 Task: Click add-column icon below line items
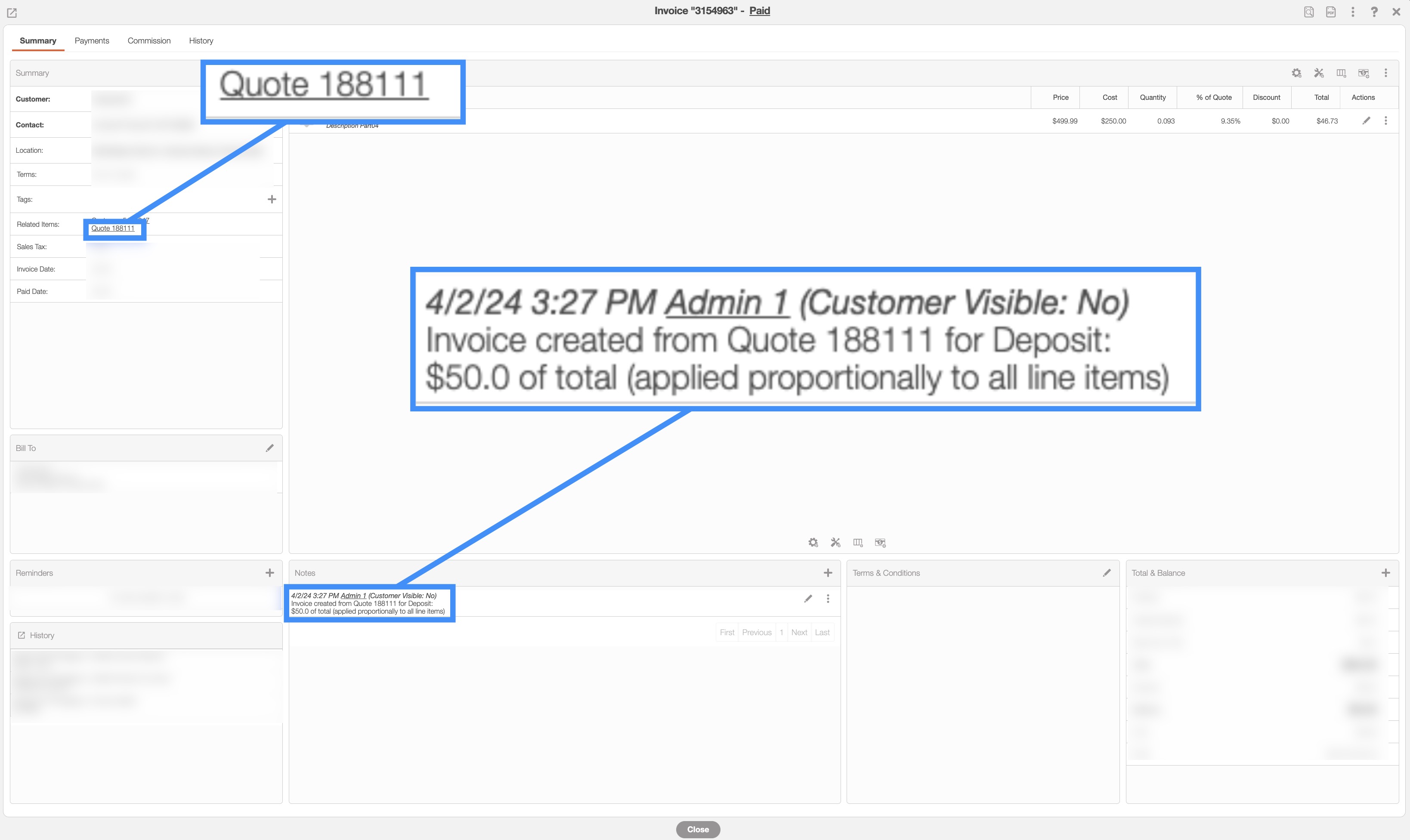(858, 543)
